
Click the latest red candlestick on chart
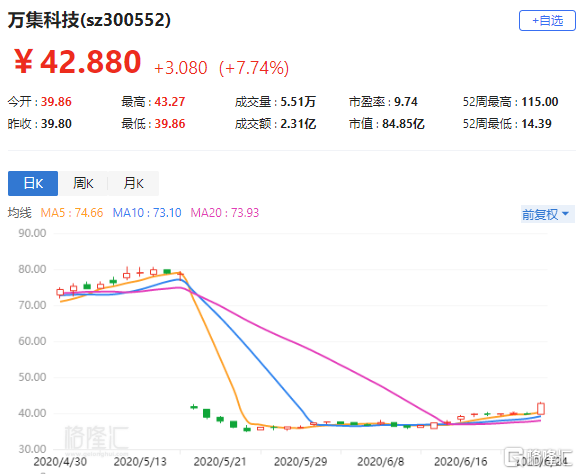click(x=541, y=408)
